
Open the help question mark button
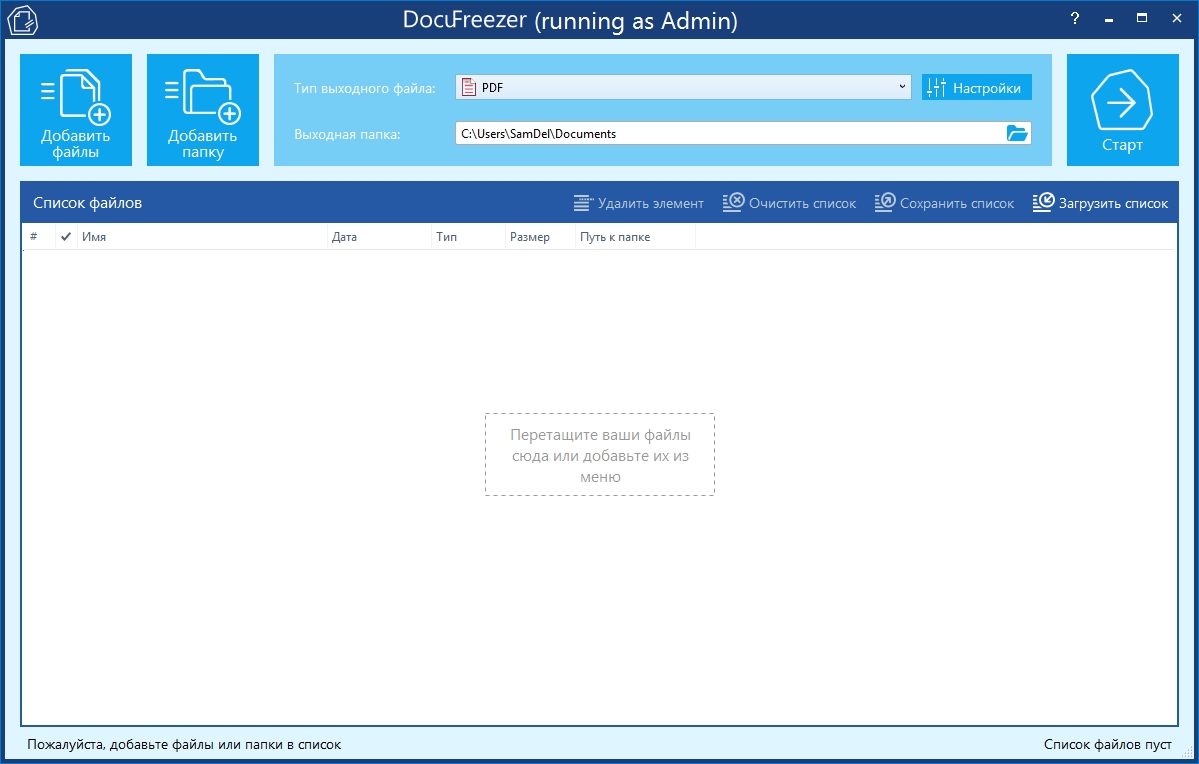point(1075,19)
